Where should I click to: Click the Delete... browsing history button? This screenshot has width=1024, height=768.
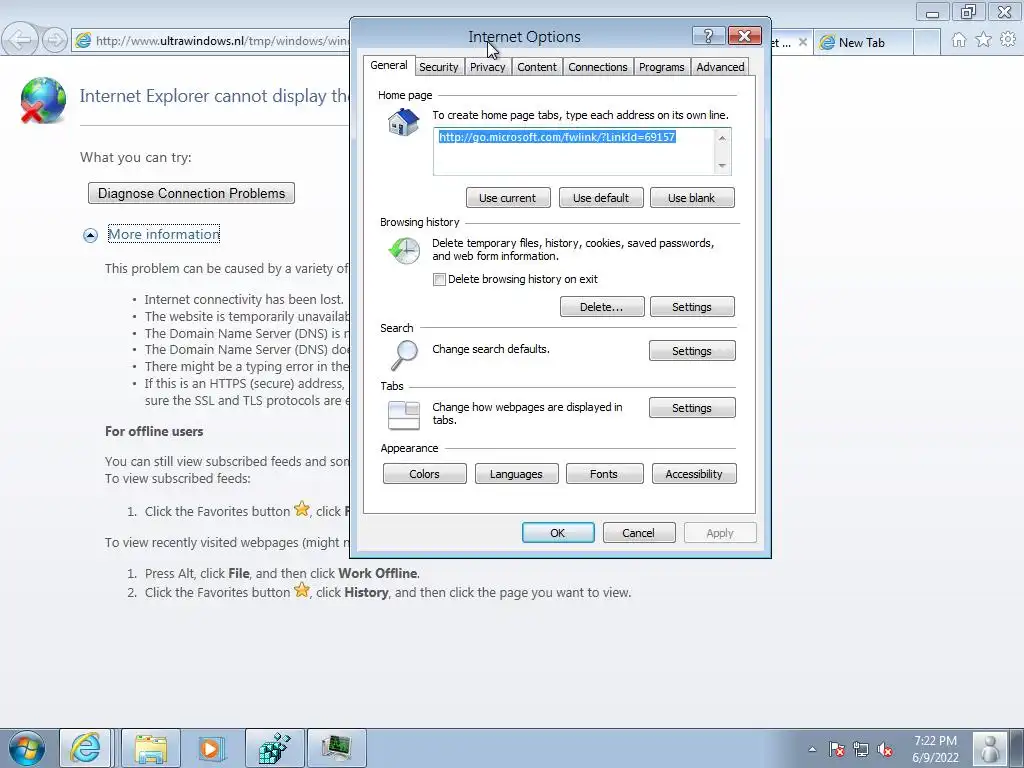coord(601,307)
